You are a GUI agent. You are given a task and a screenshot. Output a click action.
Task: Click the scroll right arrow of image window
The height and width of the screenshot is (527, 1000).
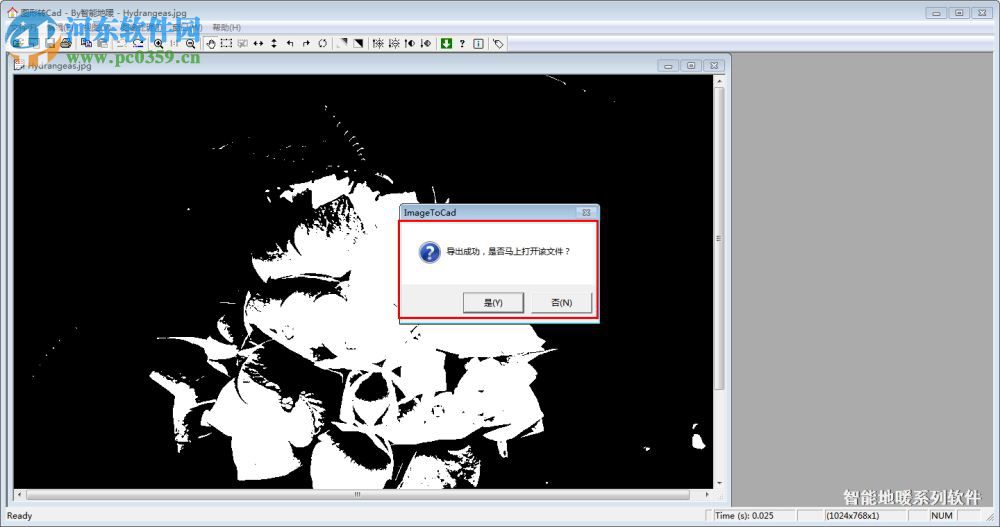click(707, 494)
